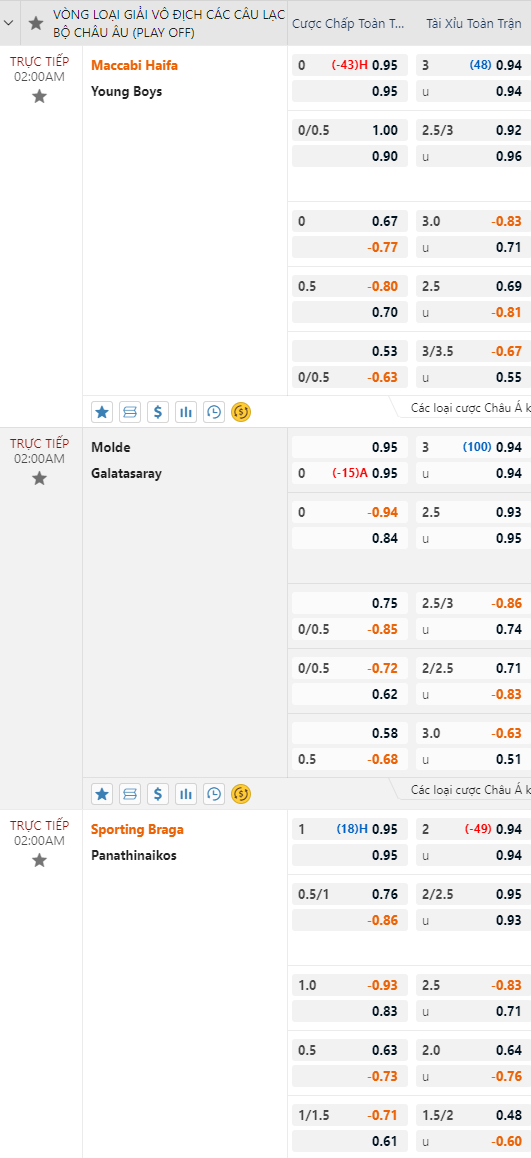Select Tài Xỉu Toàn Trận column header
This screenshot has width=531, height=1158.
473,24
